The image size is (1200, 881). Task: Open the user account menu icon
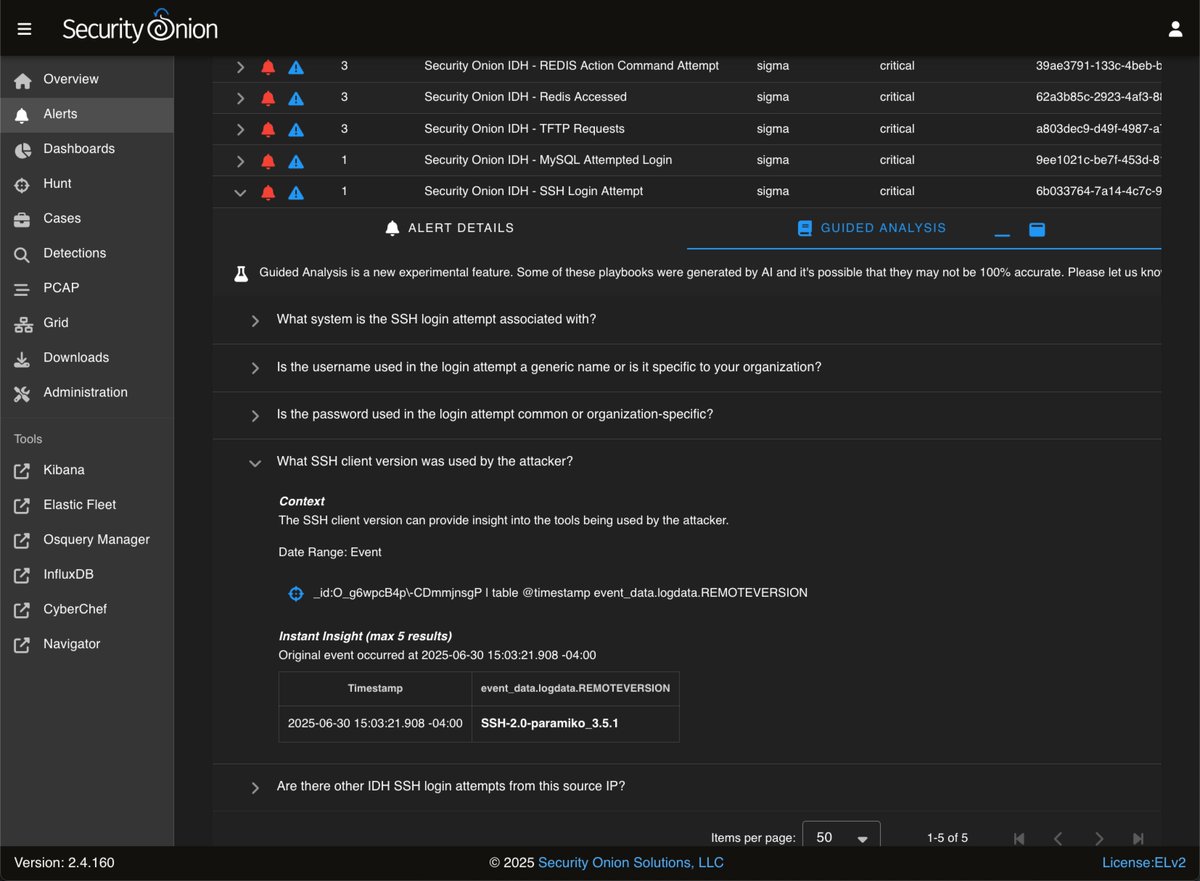(x=1175, y=29)
